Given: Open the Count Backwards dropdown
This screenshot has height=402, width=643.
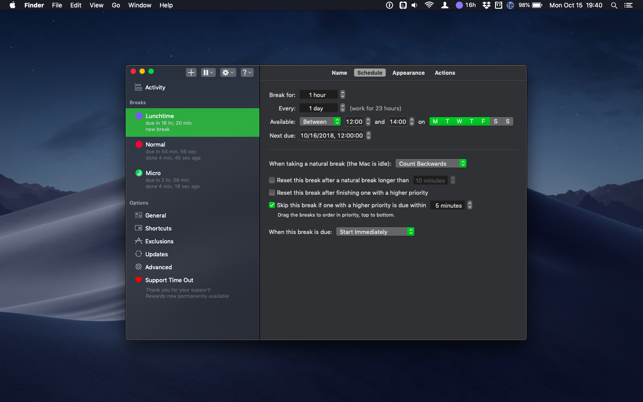Looking at the screenshot, I should tap(431, 163).
